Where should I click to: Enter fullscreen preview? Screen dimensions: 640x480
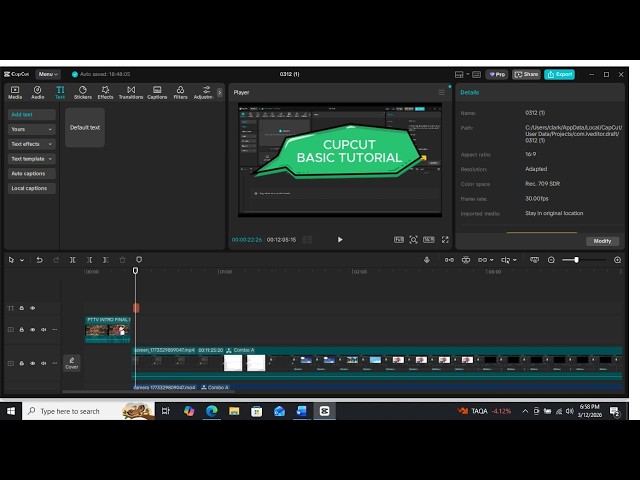click(445, 240)
